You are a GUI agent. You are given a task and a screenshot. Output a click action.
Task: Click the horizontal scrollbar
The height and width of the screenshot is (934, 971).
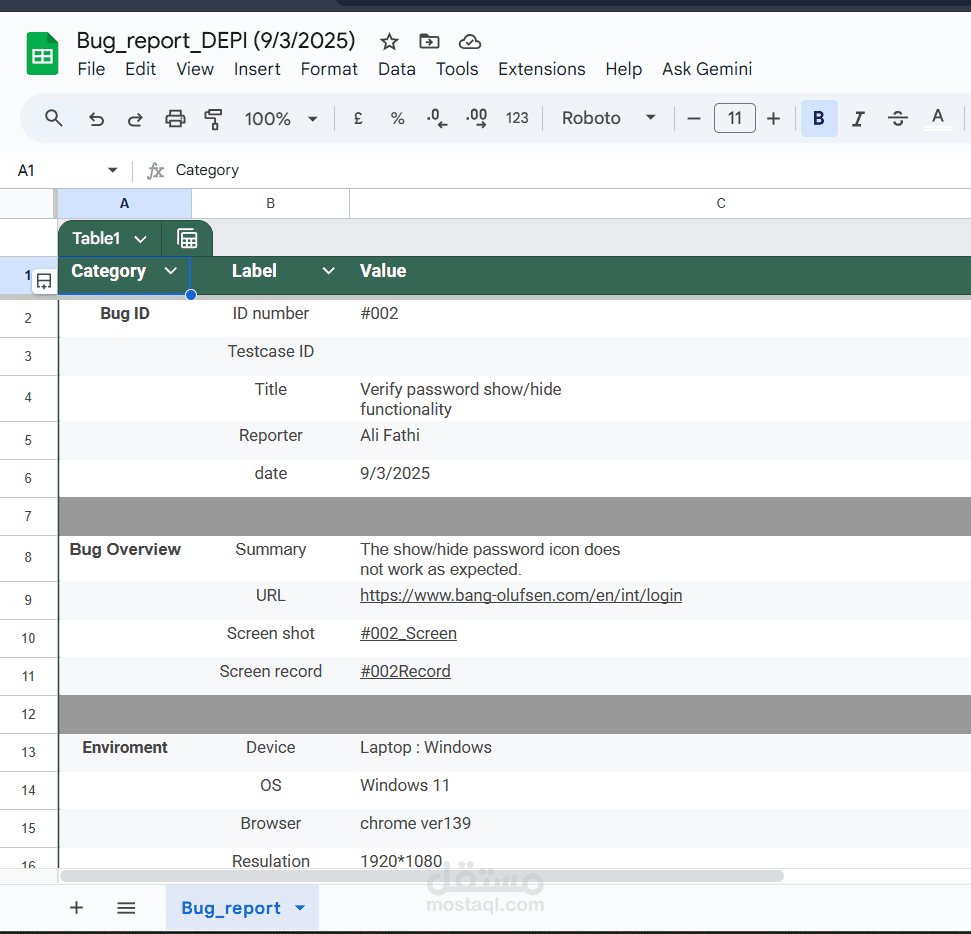click(422, 876)
